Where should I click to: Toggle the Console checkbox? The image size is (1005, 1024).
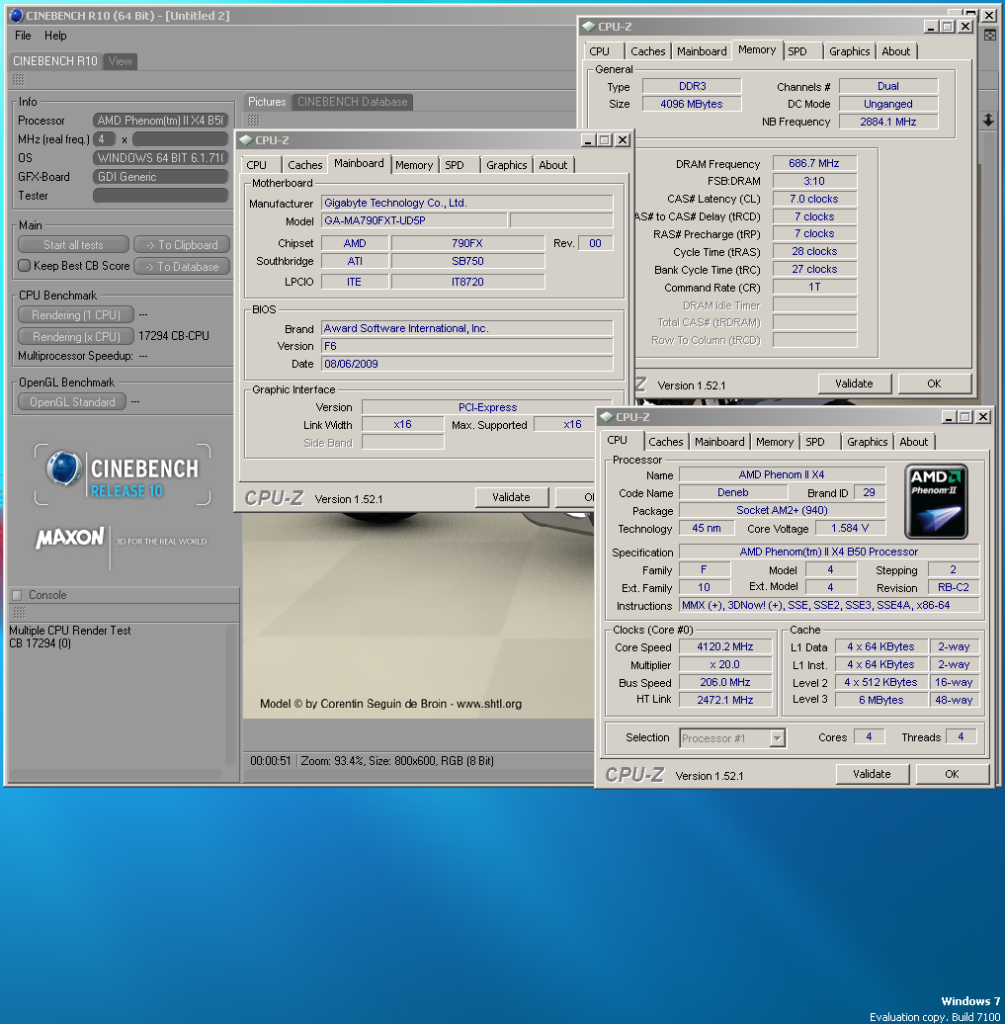pyautogui.click(x=17, y=595)
